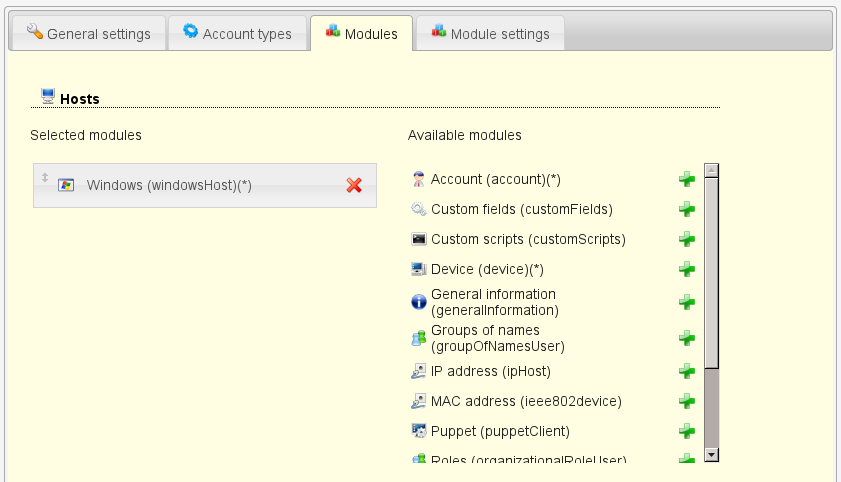
Task: Click the Windows module drag handle
Action: tap(45, 178)
